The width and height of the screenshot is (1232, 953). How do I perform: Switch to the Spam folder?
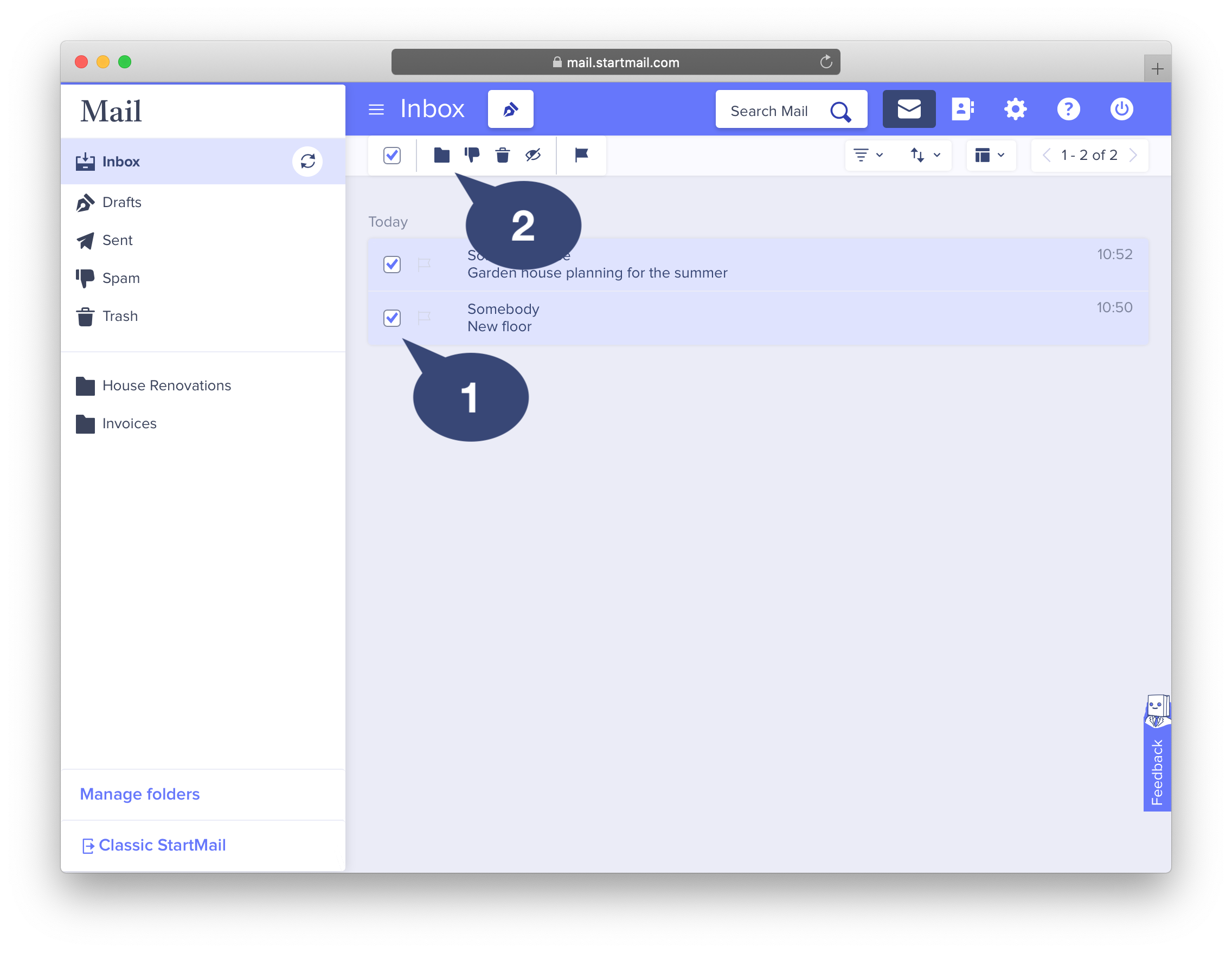tap(120, 278)
